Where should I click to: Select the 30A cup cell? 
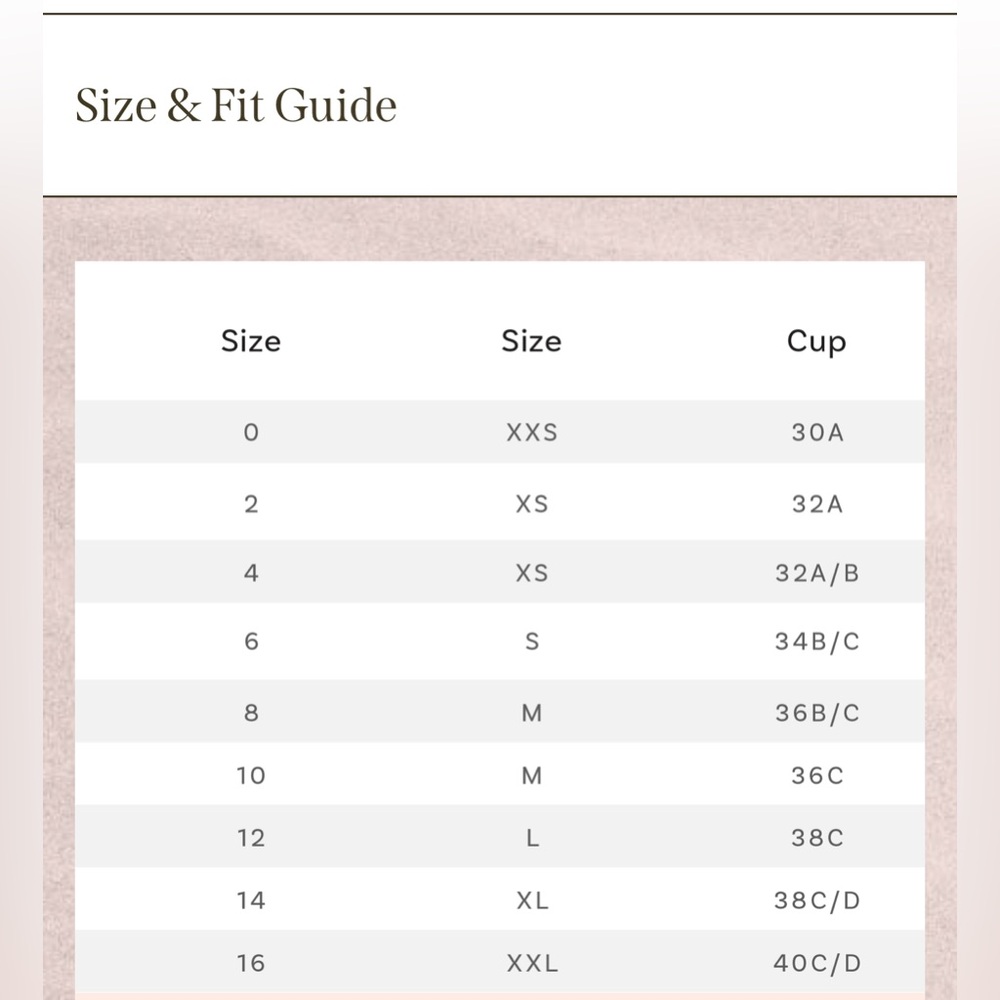818,432
